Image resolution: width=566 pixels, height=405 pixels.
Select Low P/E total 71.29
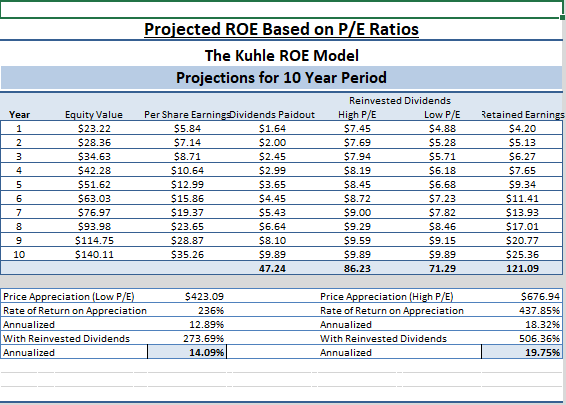[442, 269]
